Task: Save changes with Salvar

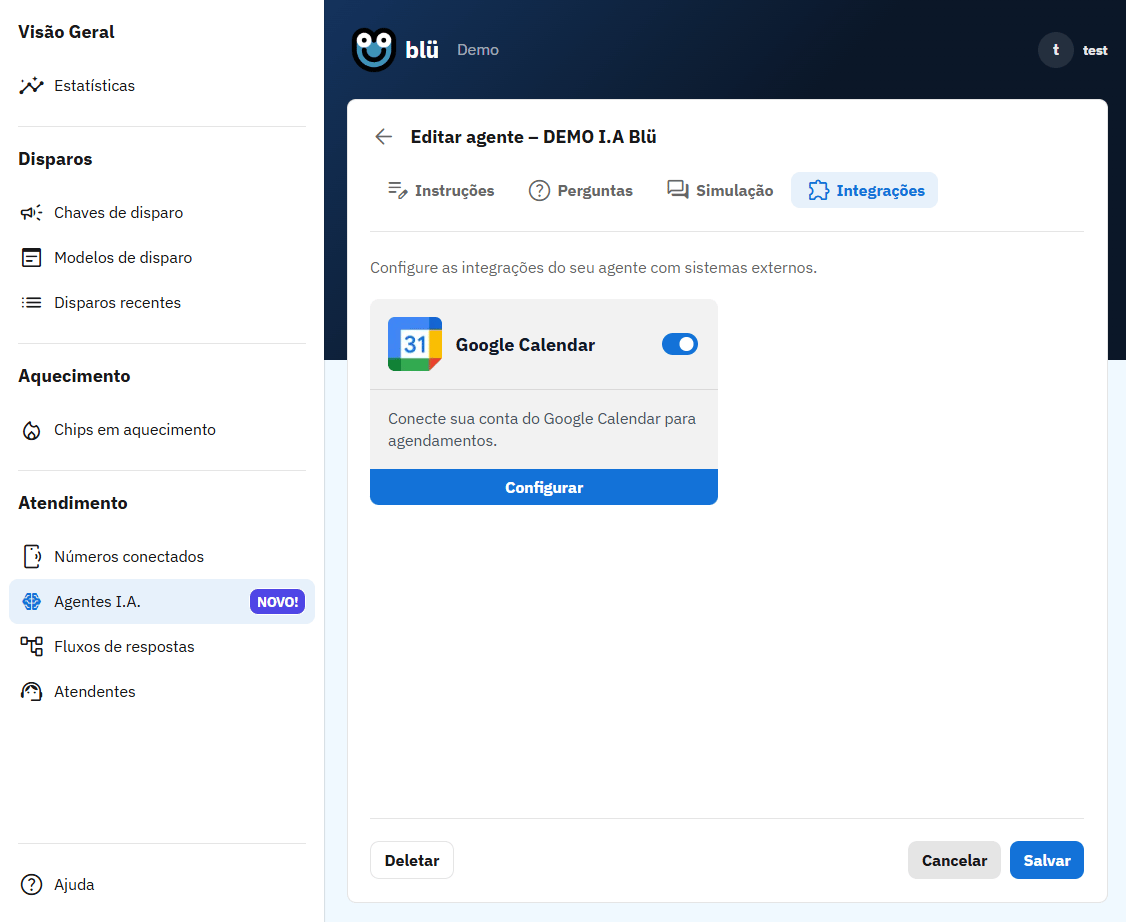Action: click(1046, 860)
